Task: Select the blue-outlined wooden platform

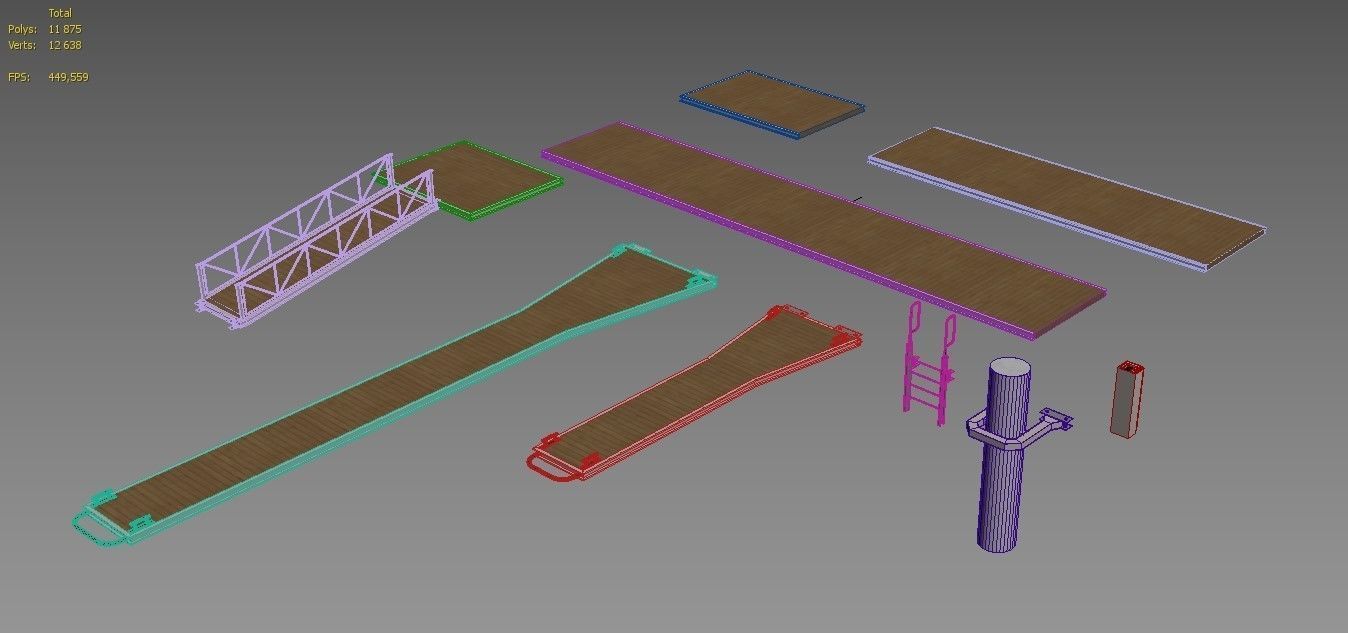Action: pyautogui.click(x=772, y=103)
